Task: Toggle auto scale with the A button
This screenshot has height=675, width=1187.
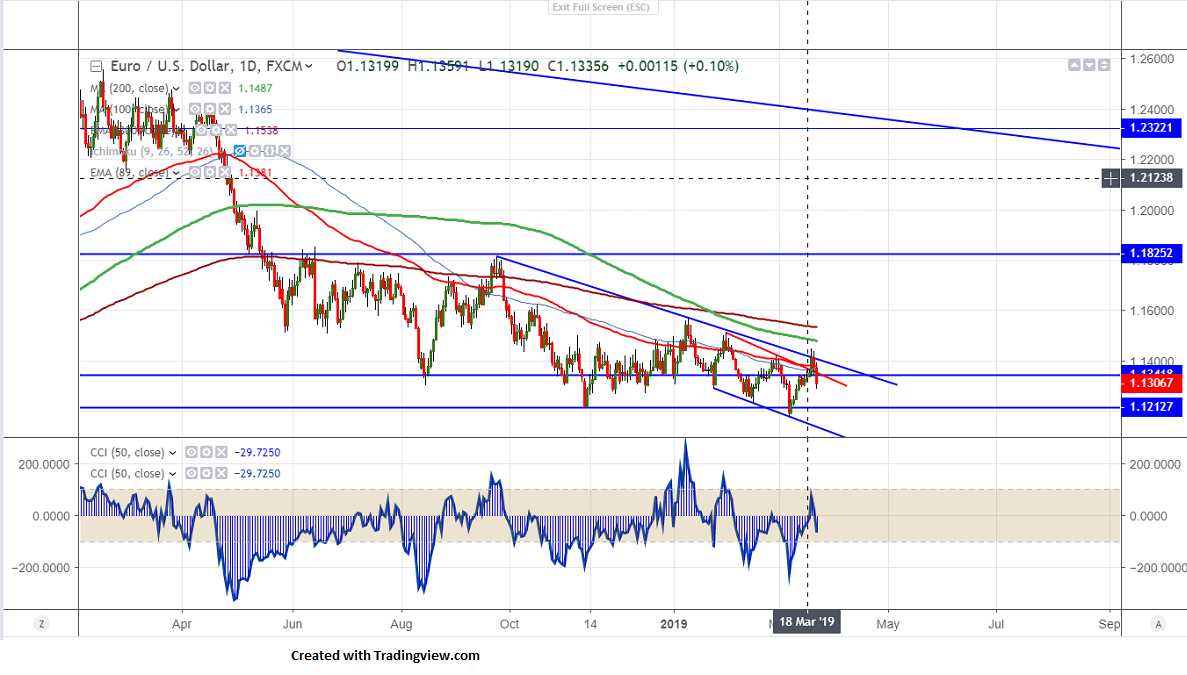Action: (x=1157, y=624)
